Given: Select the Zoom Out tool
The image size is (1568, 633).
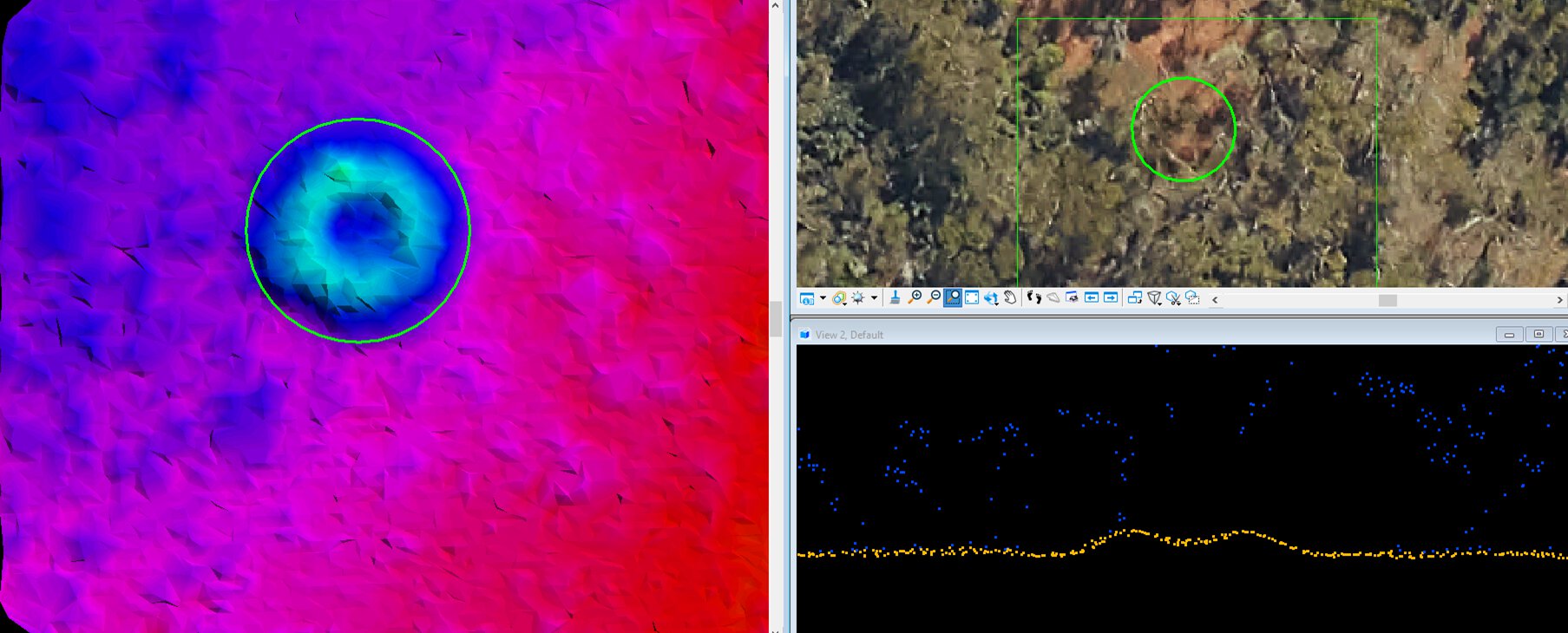Looking at the screenshot, I should [934, 297].
